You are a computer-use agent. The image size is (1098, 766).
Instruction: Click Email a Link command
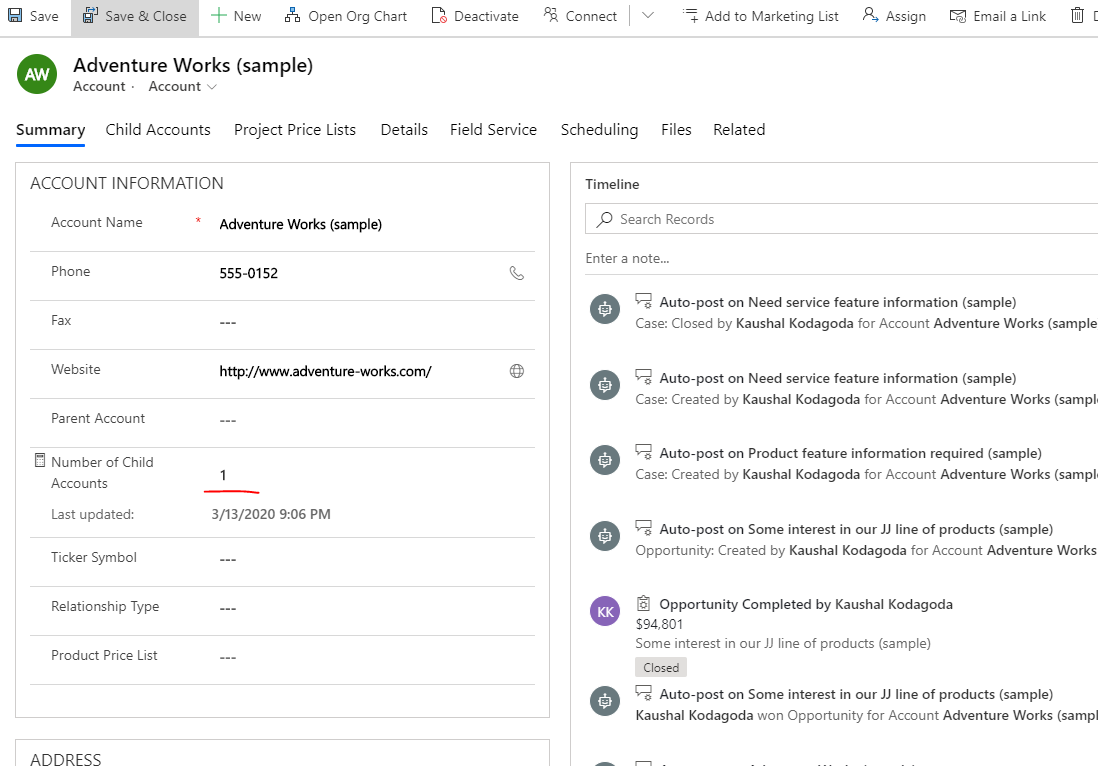coord(997,16)
